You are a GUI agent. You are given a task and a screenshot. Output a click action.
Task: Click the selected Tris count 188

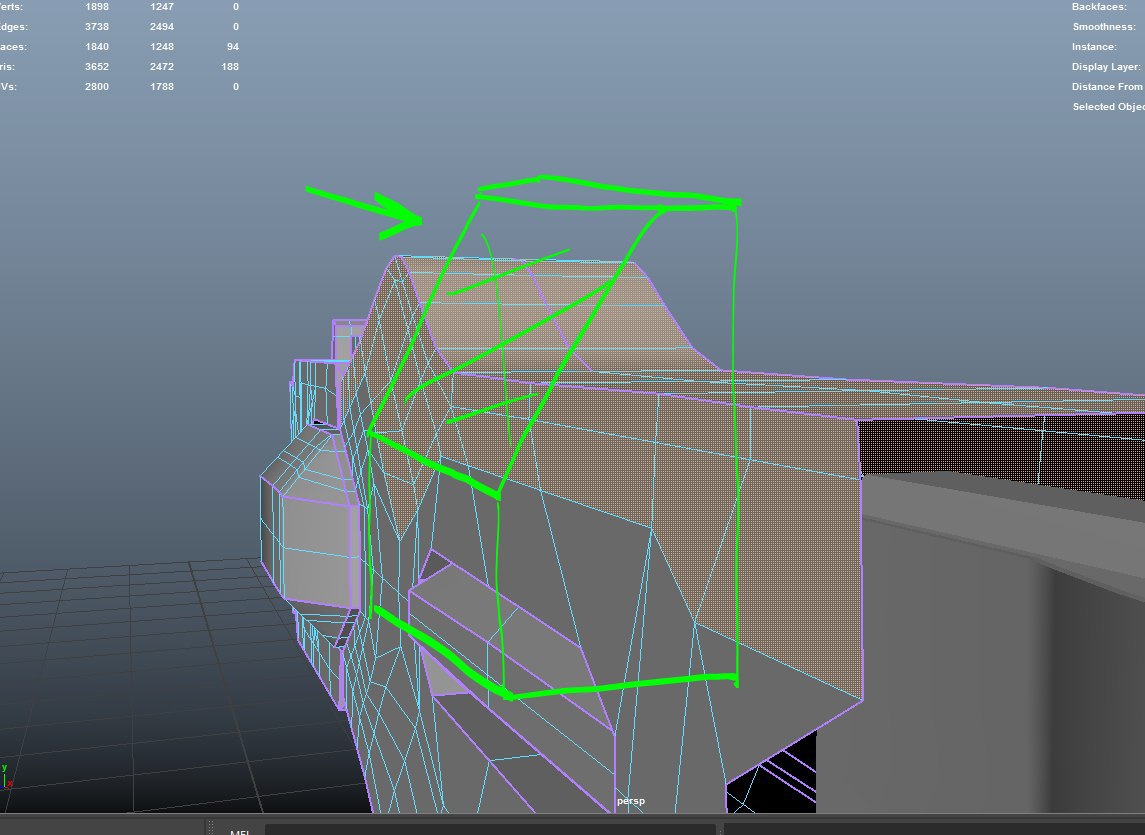pyautogui.click(x=229, y=66)
